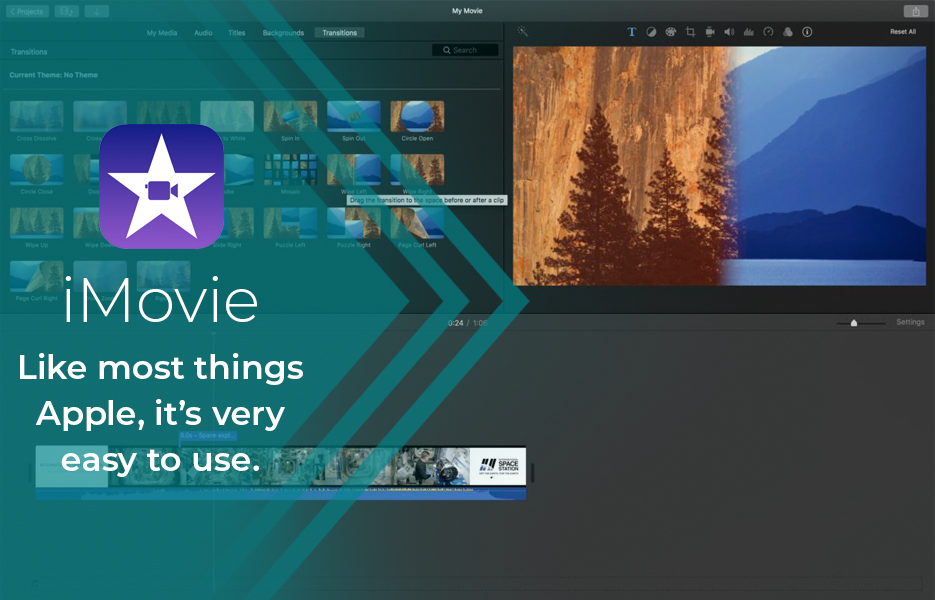935x600 pixels.
Task: Select the Spin Out transition
Action: click(x=354, y=116)
